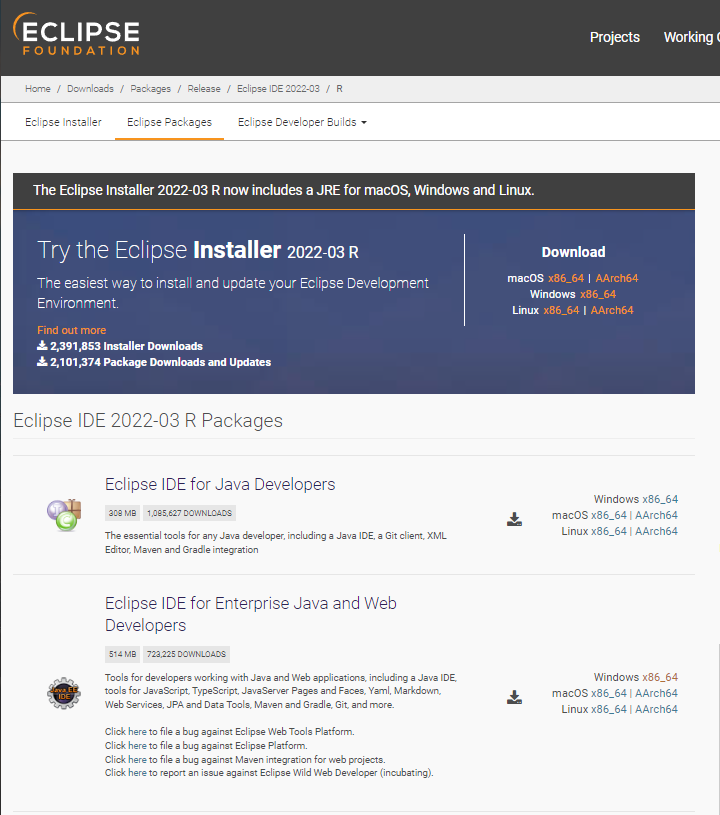720x815 pixels.
Task: Switch to the Eclipse Installer tab
Action: click(x=63, y=122)
